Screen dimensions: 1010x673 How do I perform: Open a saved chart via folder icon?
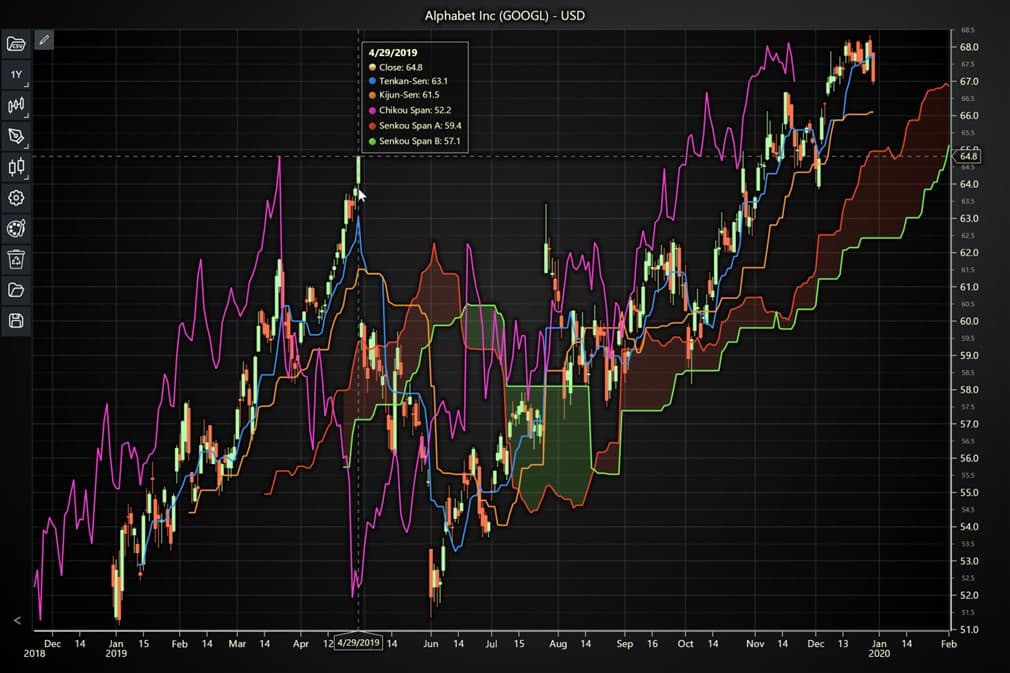[x=15, y=289]
